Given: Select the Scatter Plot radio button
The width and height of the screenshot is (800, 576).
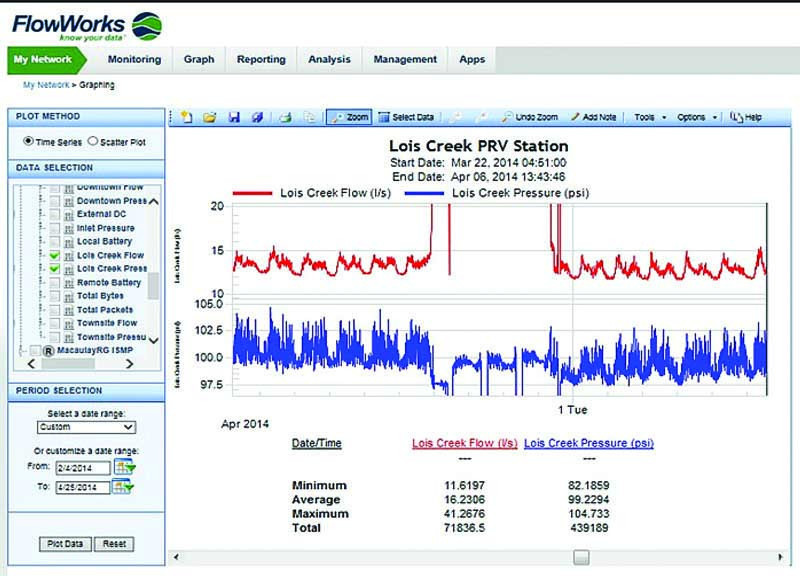Looking at the screenshot, I should click(93, 142).
